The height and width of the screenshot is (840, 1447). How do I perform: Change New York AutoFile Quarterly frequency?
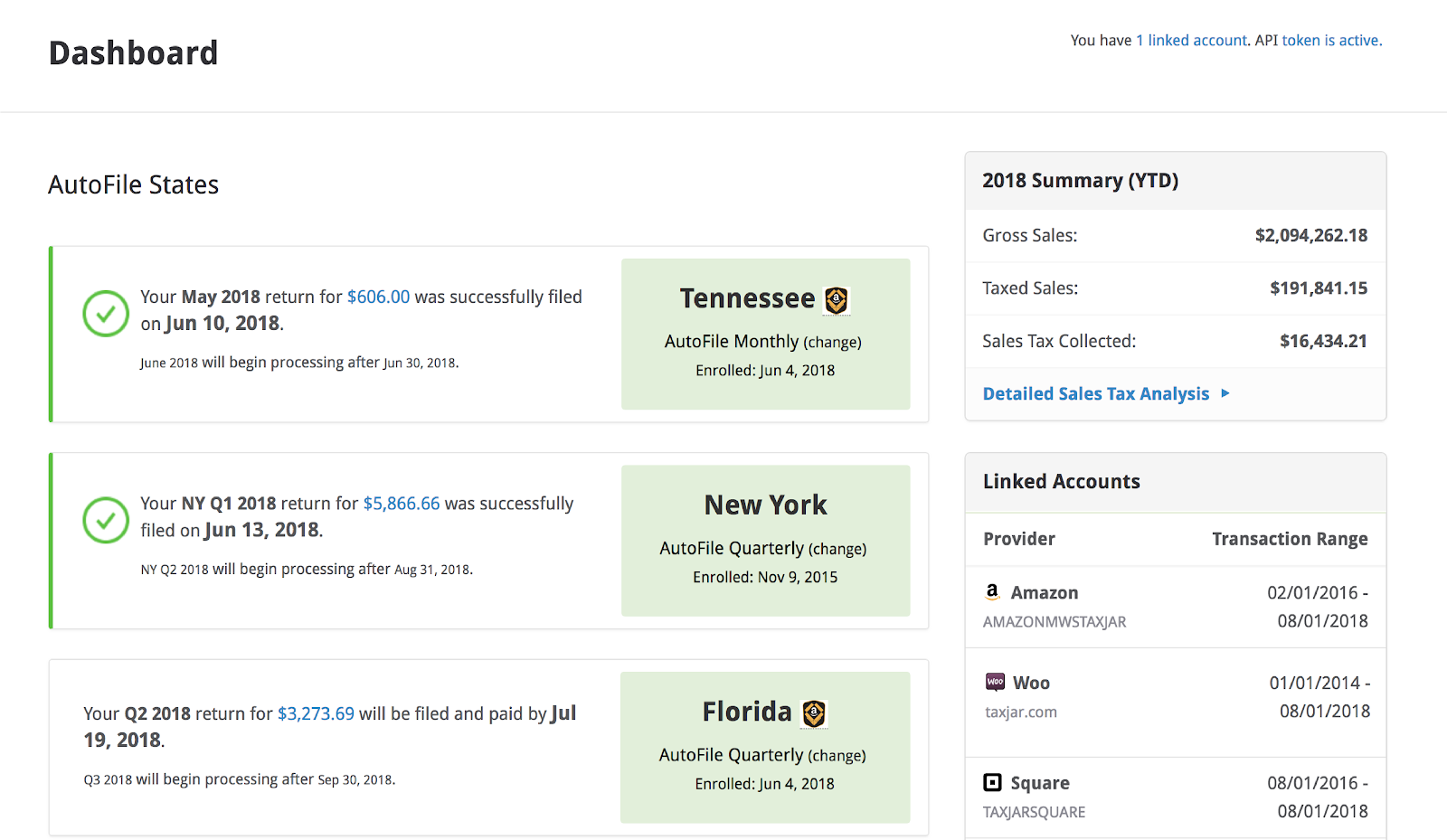coord(837,549)
